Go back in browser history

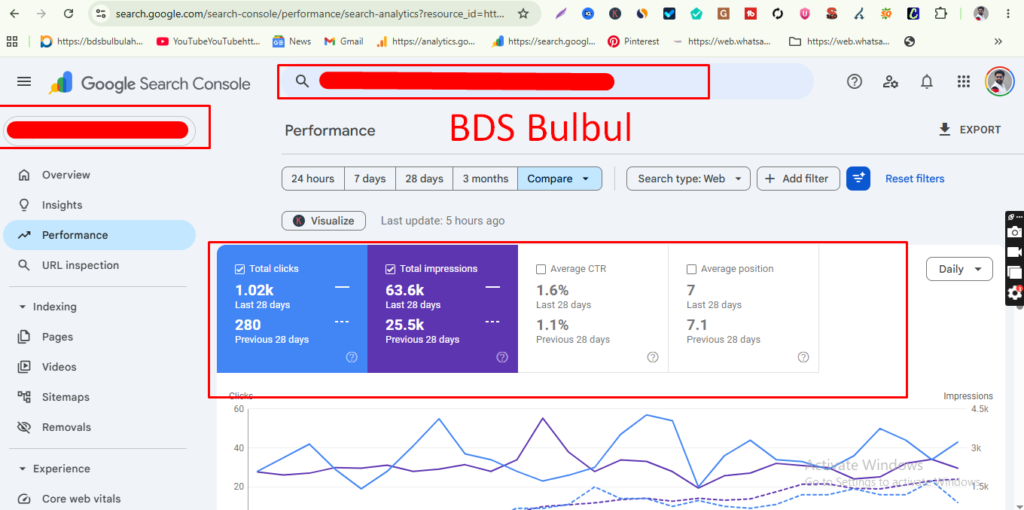[14, 13]
